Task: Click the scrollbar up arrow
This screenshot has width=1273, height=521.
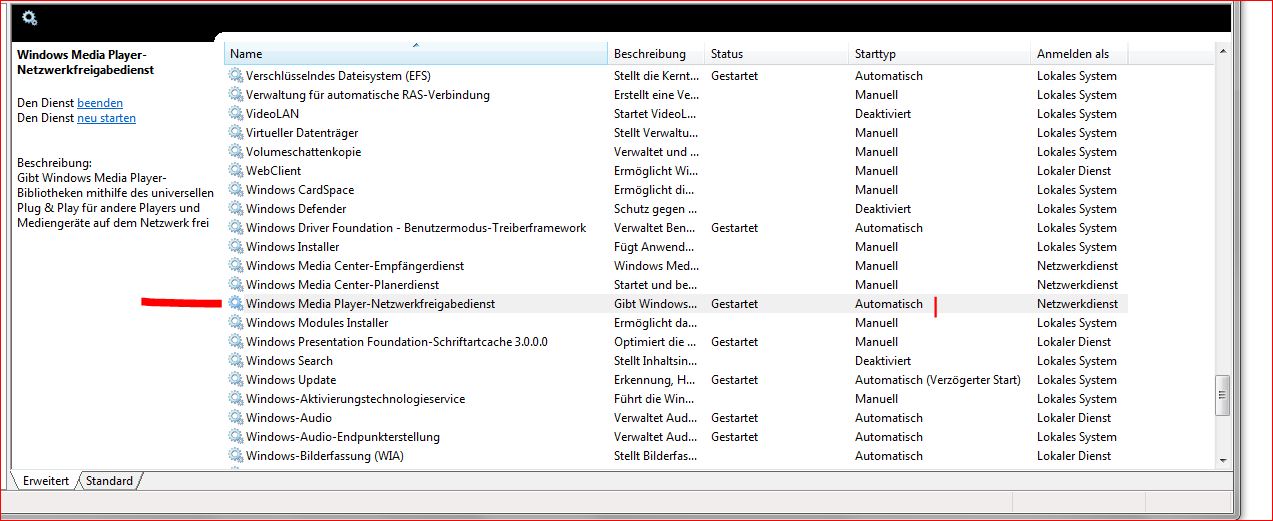Action: [1222, 50]
